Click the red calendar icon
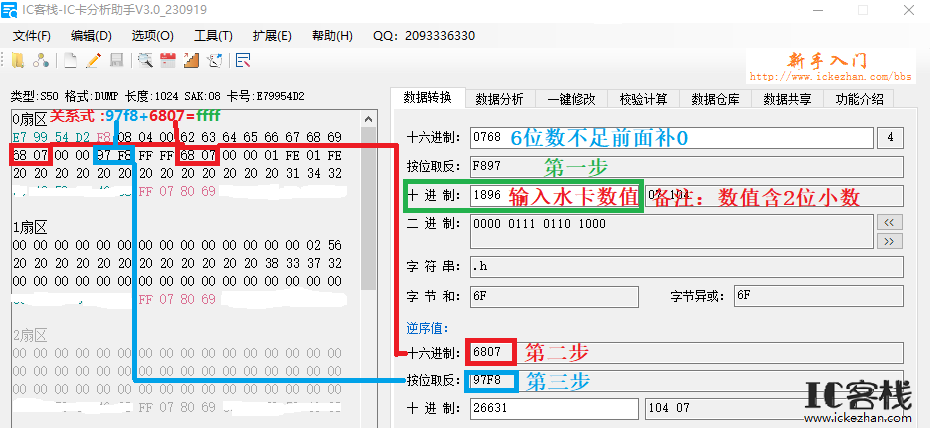The image size is (930, 429). point(168,60)
